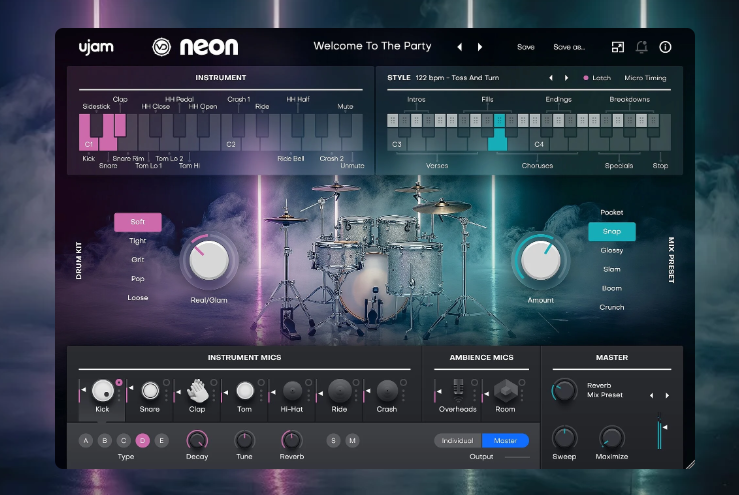Toggle the Clap channel output dot

213,382
